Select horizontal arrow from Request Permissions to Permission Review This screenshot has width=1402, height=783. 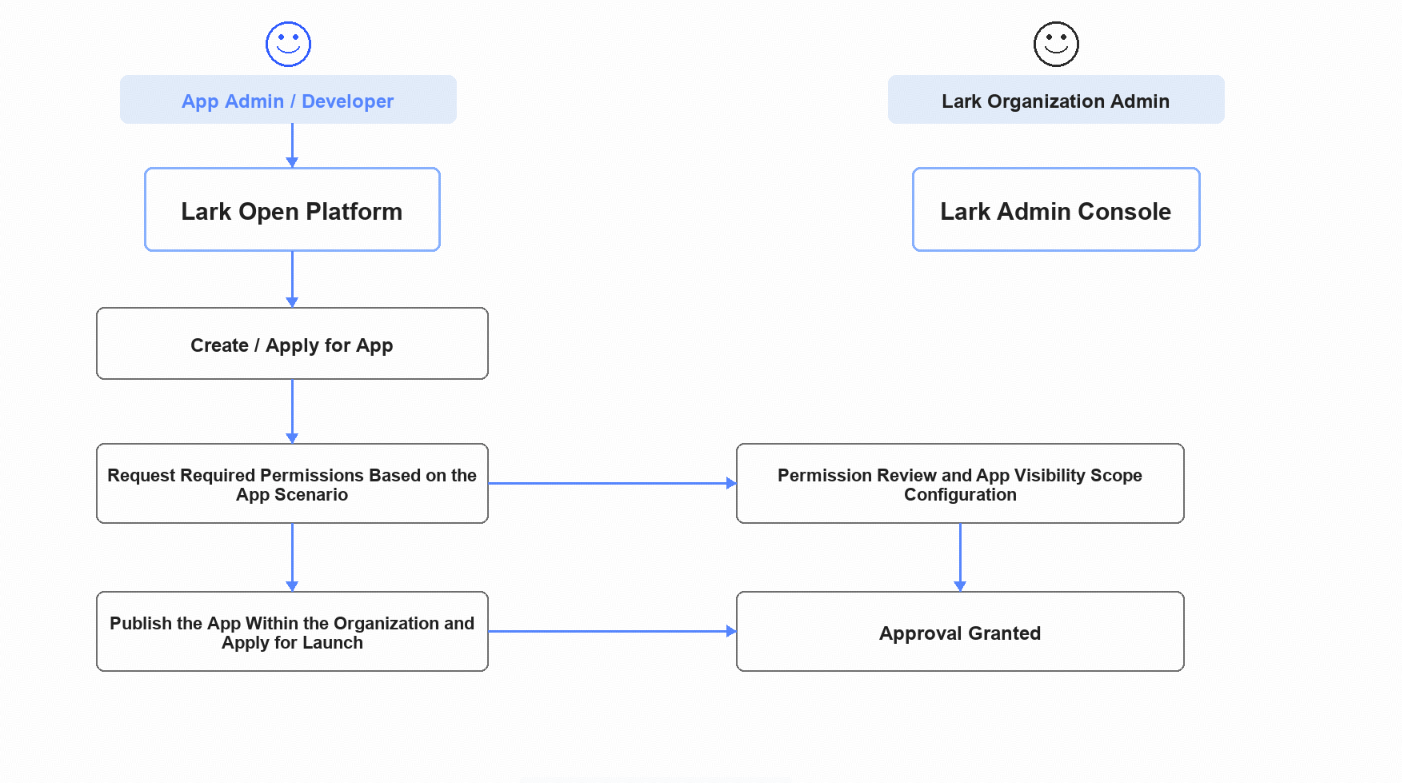point(612,483)
